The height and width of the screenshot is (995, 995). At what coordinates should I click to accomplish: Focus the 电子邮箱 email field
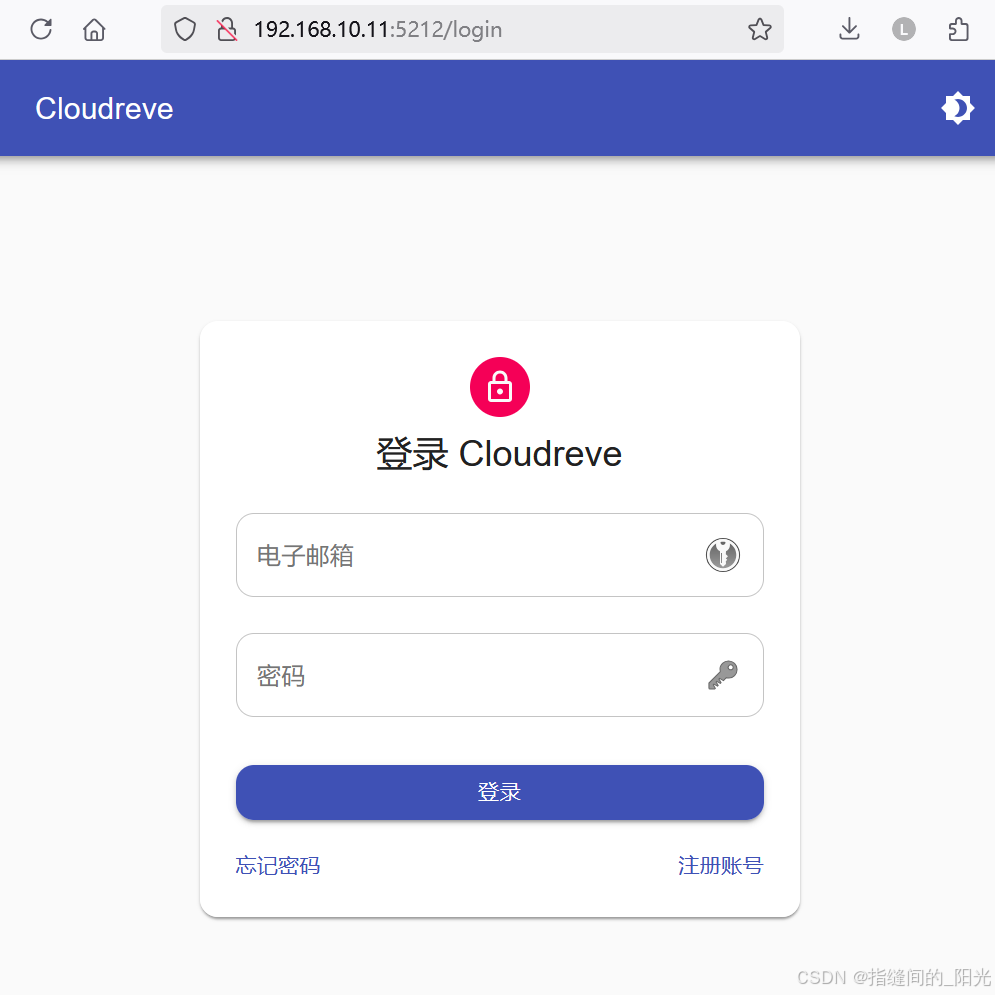[499, 555]
